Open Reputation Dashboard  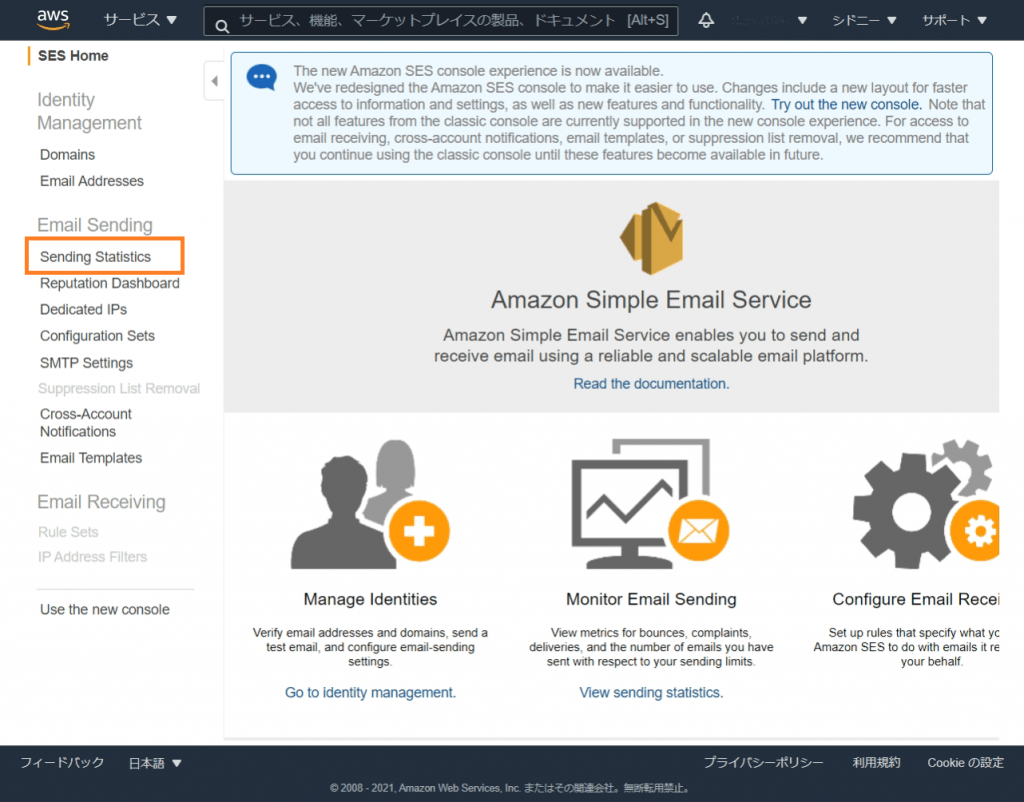(x=110, y=283)
